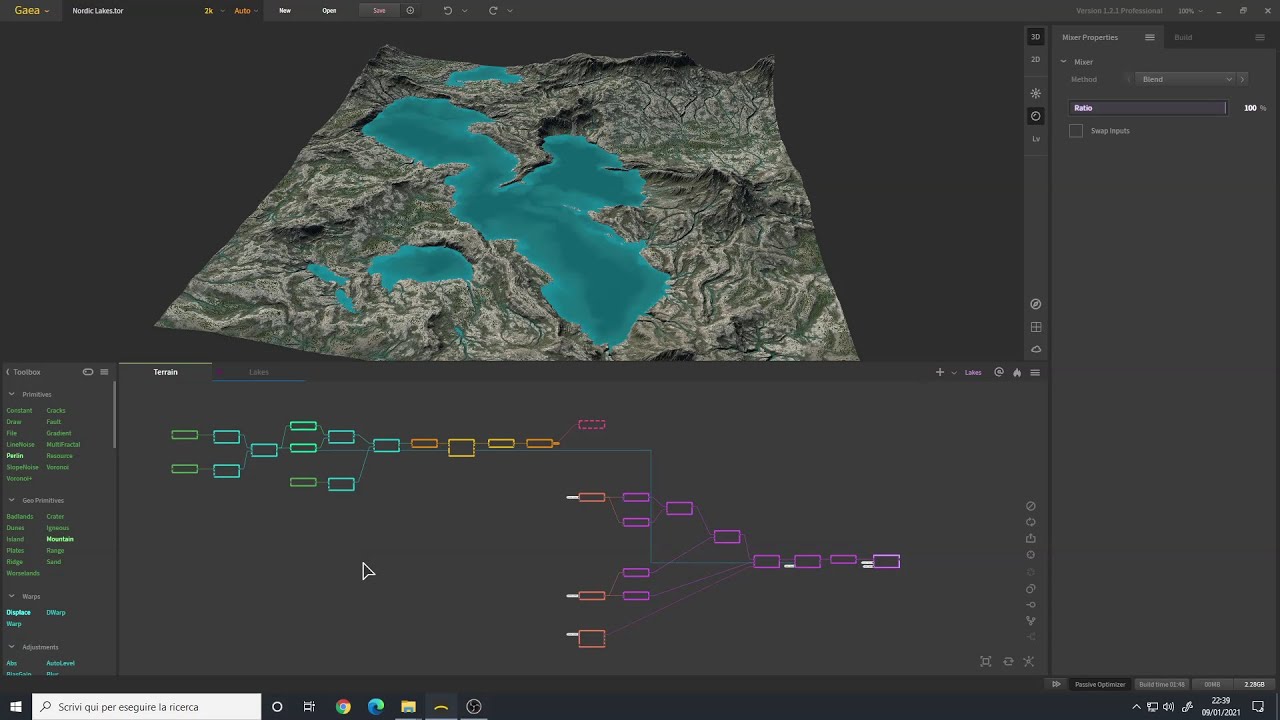1280x720 pixels.
Task: Collapse the Primitives section
Action: (x=12, y=394)
